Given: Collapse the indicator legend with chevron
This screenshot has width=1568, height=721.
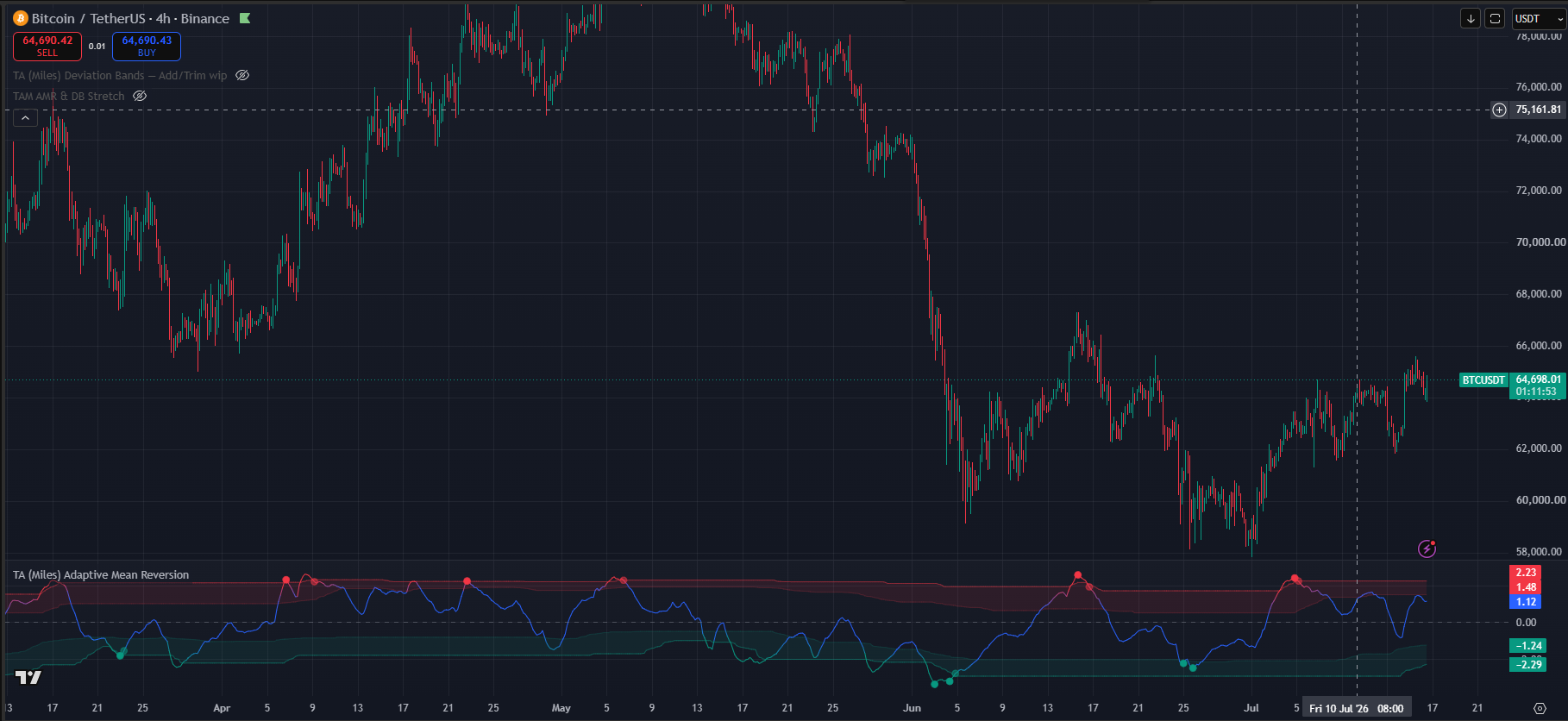Looking at the screenshot, I should pos(25,117).
